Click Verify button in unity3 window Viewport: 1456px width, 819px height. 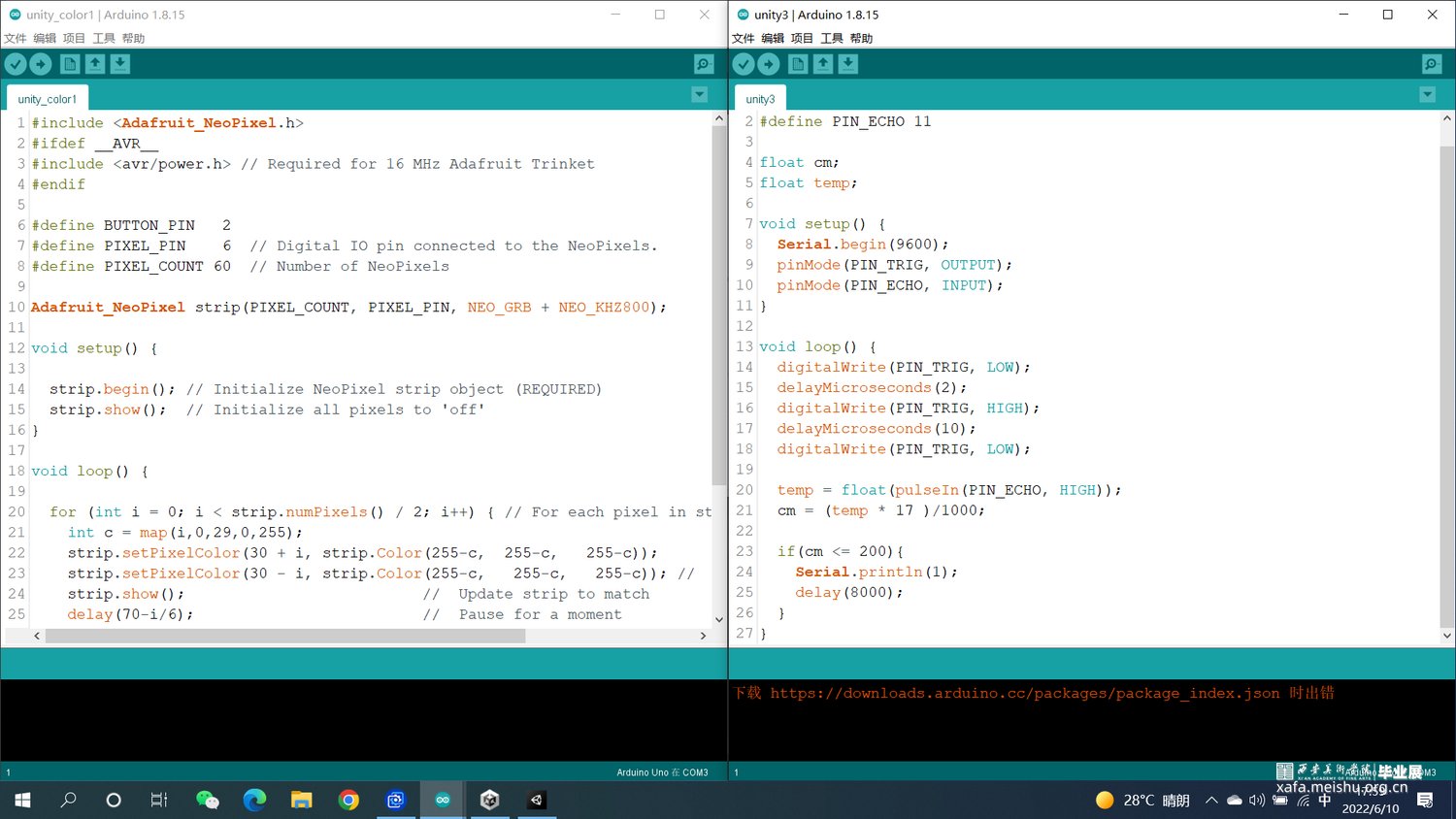pos(744,64)
